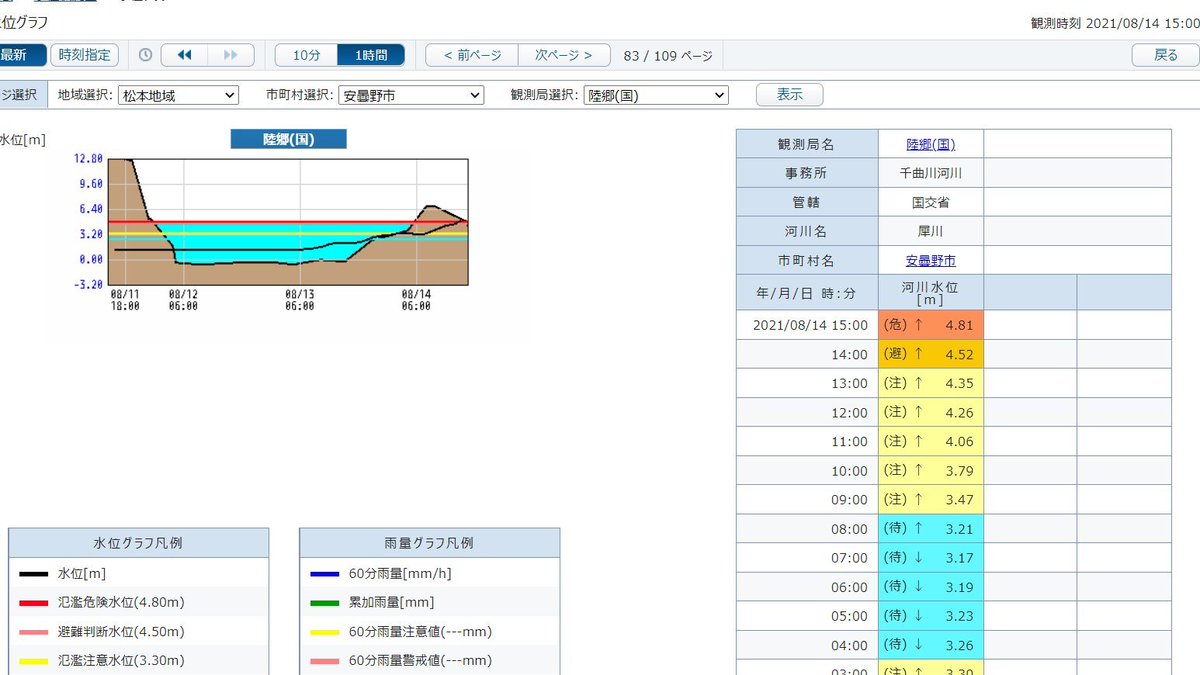Click the 3.79 water level cell
The width and height of the screenshot is (1200, 675).
[930, 470]
